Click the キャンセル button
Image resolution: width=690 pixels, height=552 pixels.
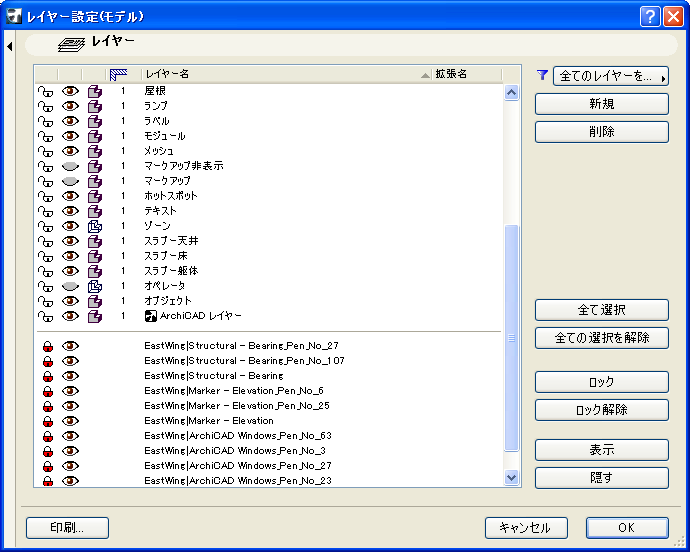click(526, 528)
